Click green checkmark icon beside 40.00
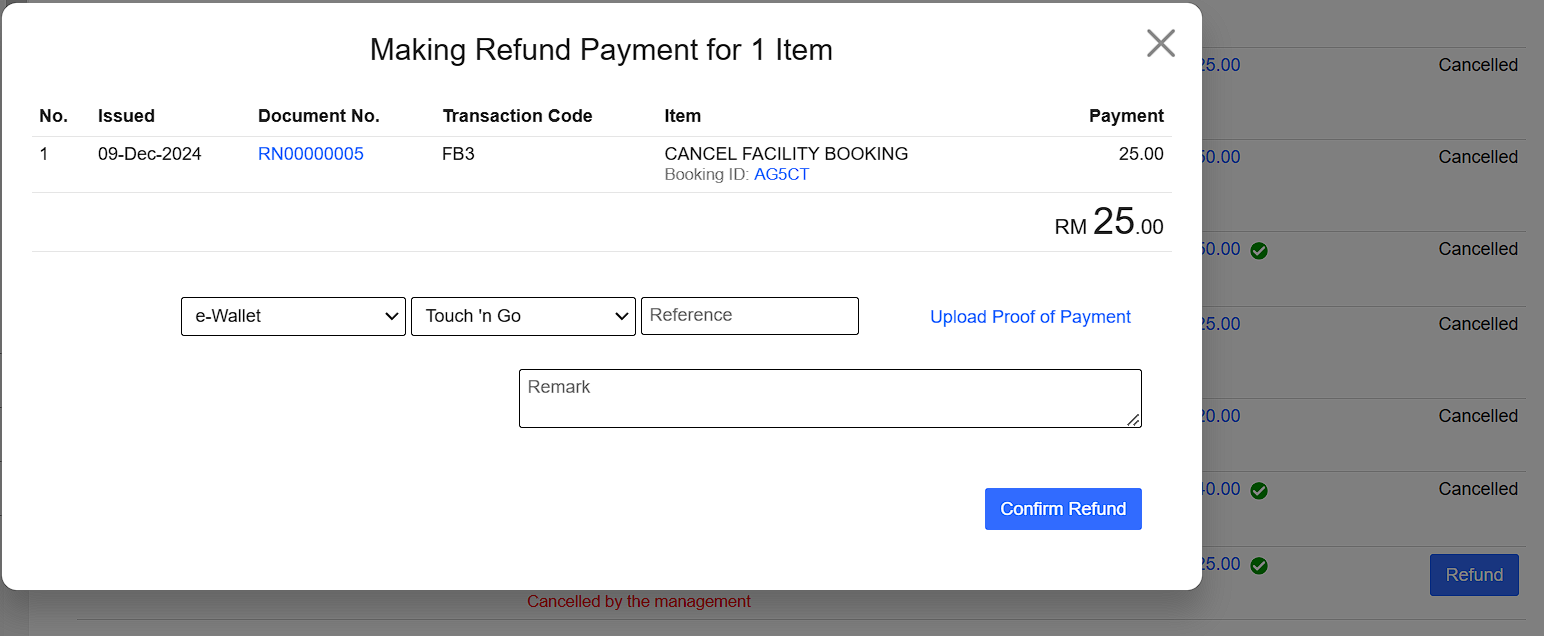The height and width of the screenshot is (636, 1544). point(1259,490)
